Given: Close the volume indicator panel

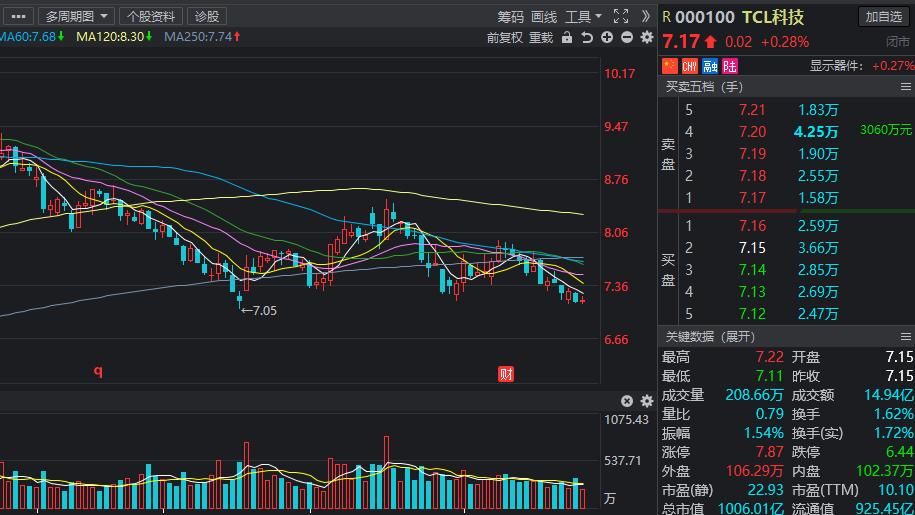Looking at the screenshot, I should [627, 401].
